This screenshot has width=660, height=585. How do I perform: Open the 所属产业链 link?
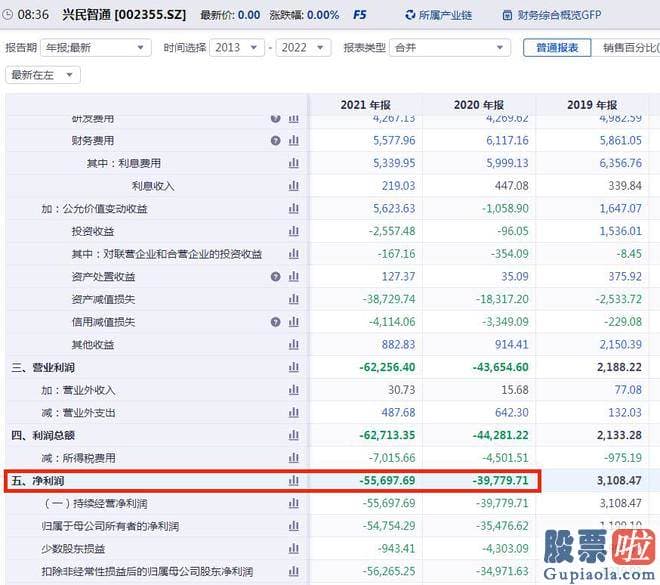point(445,15)
